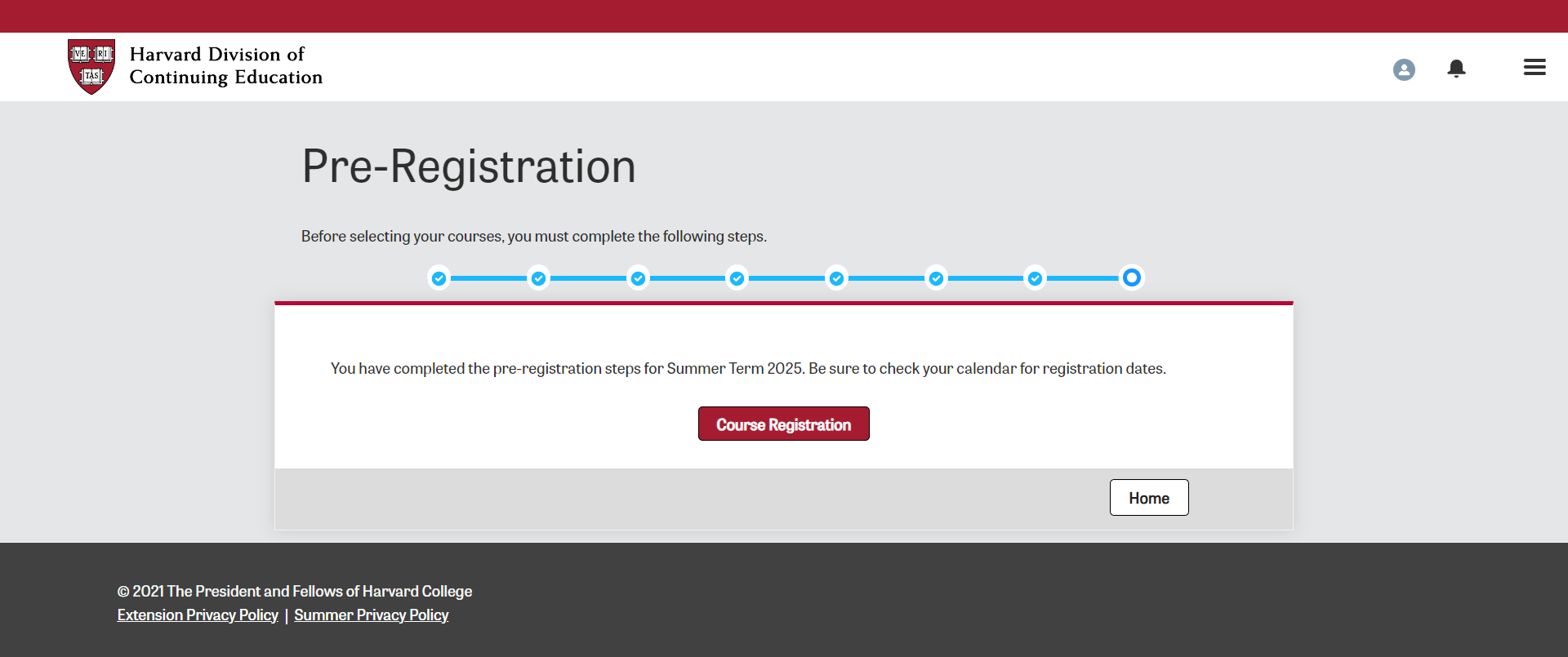1568x657 pixels.
Task: Open the user profile icon
Action: click(x=1404, y=69)
